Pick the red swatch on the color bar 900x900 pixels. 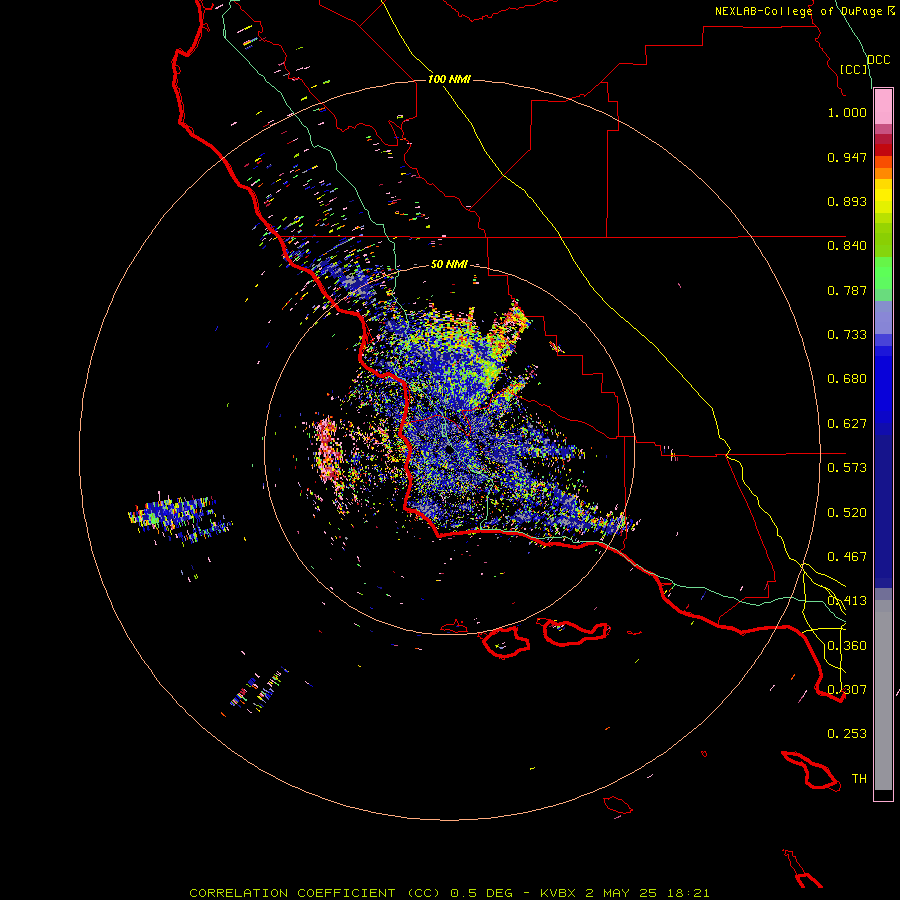[883, 150]
